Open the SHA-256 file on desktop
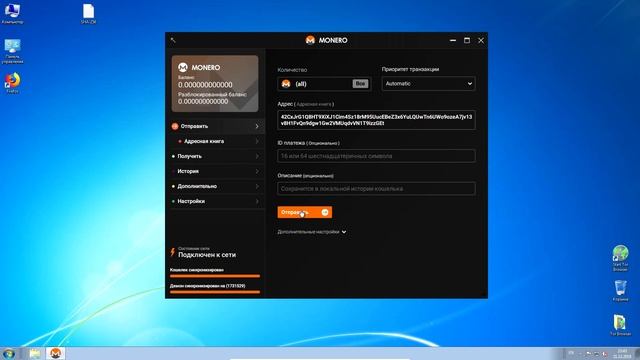This screenshot has width=640, height=360. [88, 13]
